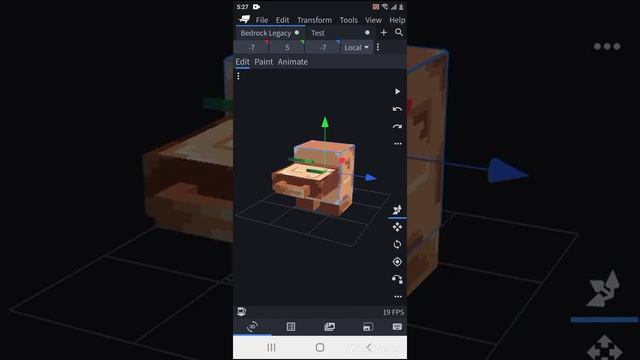This screenshot has width=640, height=360.
Task: Open the Local transform space dropdown
Action: coord(356,47)
